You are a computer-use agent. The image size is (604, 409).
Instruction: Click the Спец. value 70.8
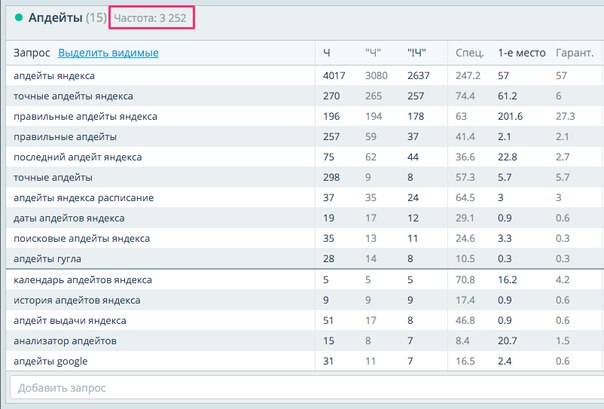point(465,280)
